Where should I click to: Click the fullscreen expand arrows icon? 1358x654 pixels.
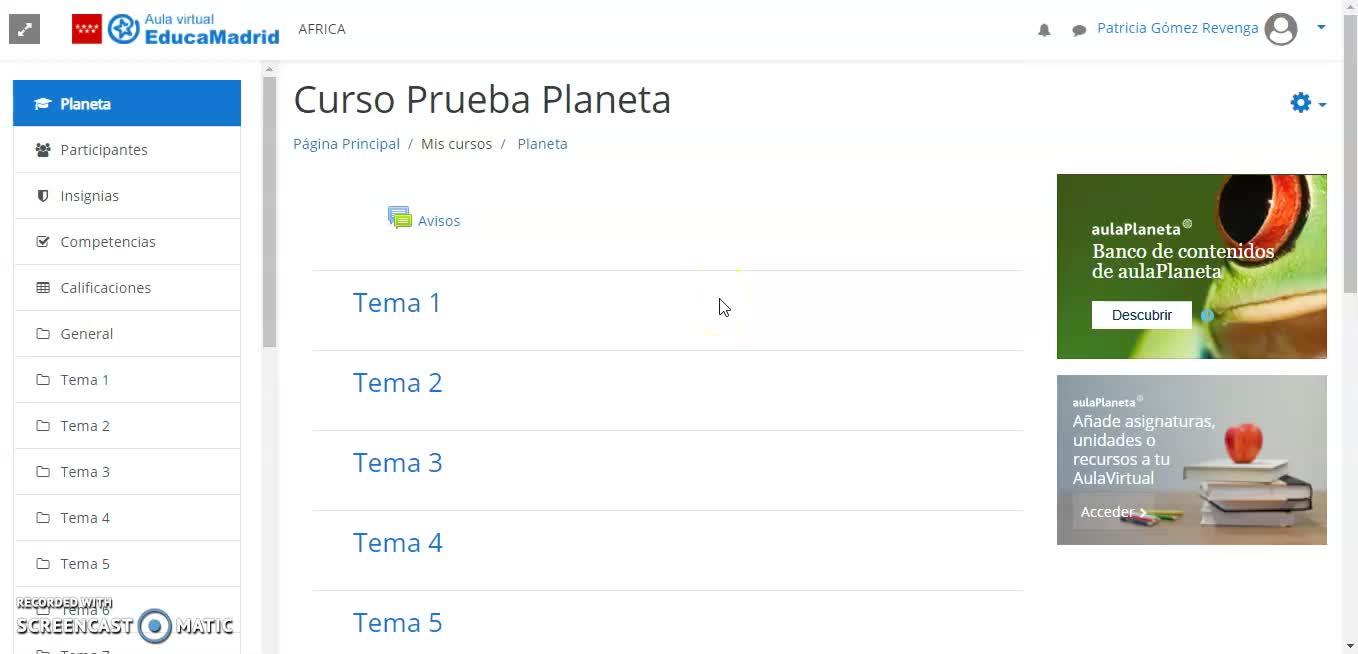coord(24,29)
